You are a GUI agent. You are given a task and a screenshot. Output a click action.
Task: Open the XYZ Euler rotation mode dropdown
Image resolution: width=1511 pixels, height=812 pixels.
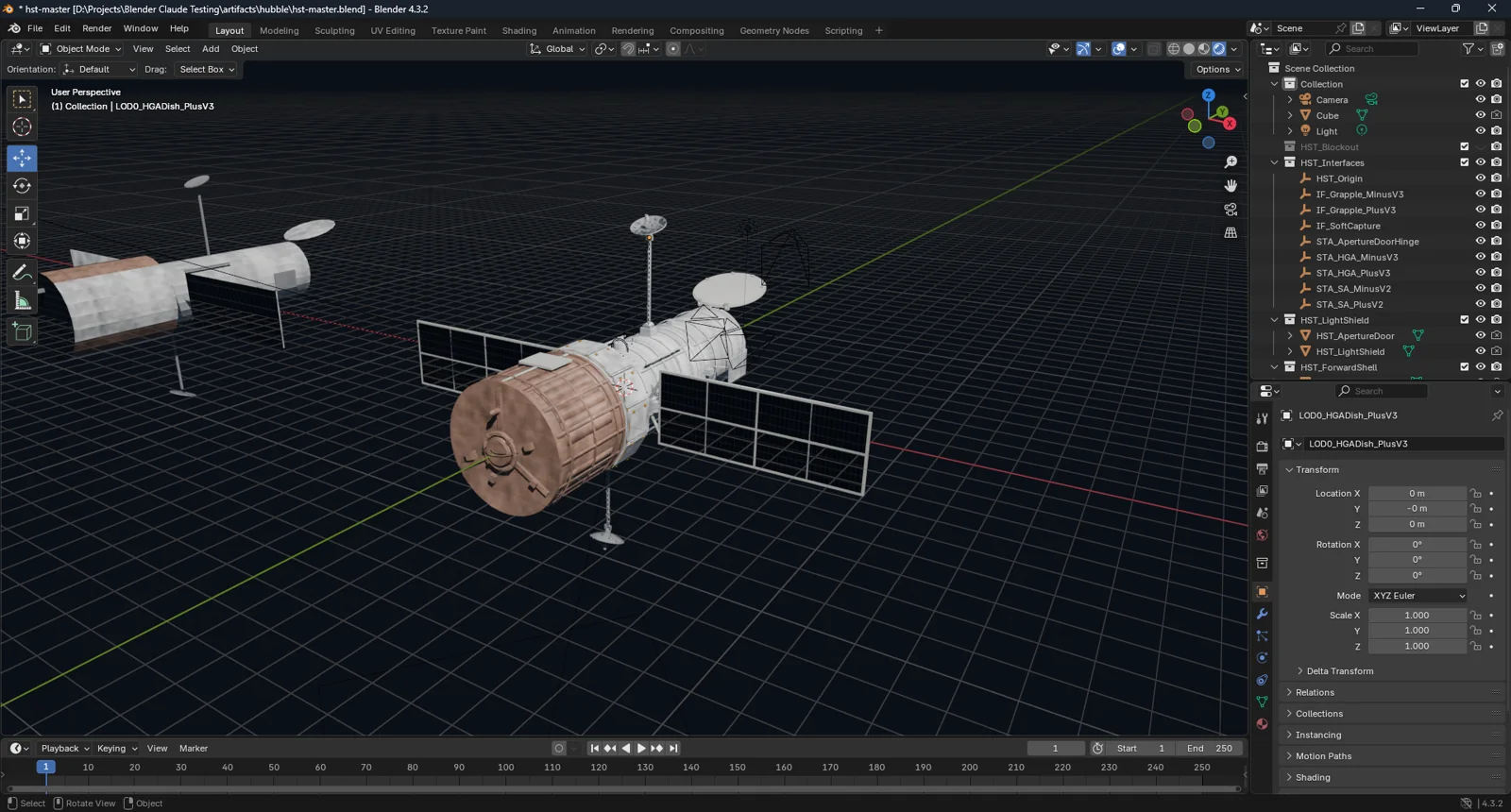[x=1418, y=596]
